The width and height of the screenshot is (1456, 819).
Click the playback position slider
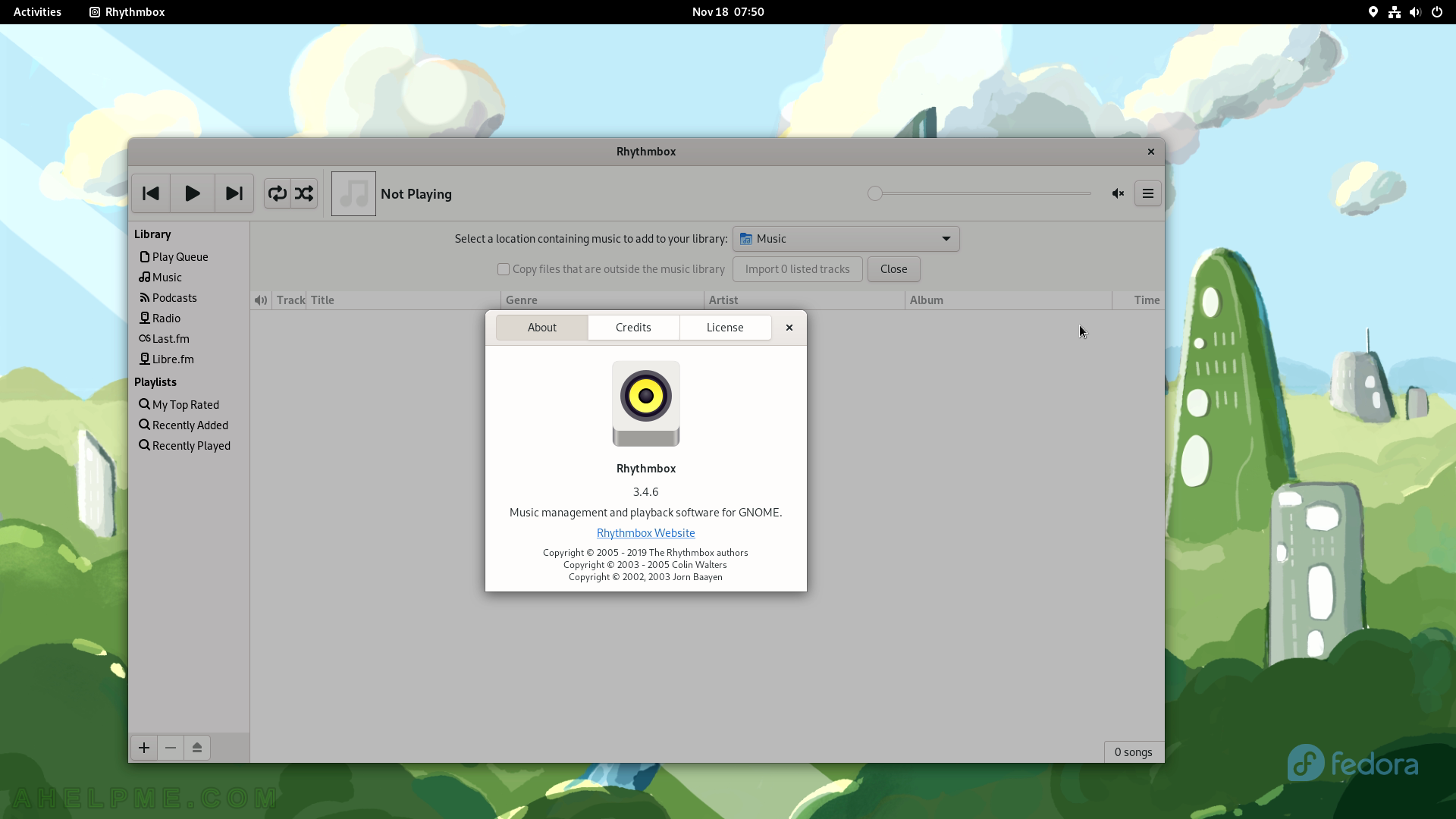pyautogui.click(x=980, y=193)
